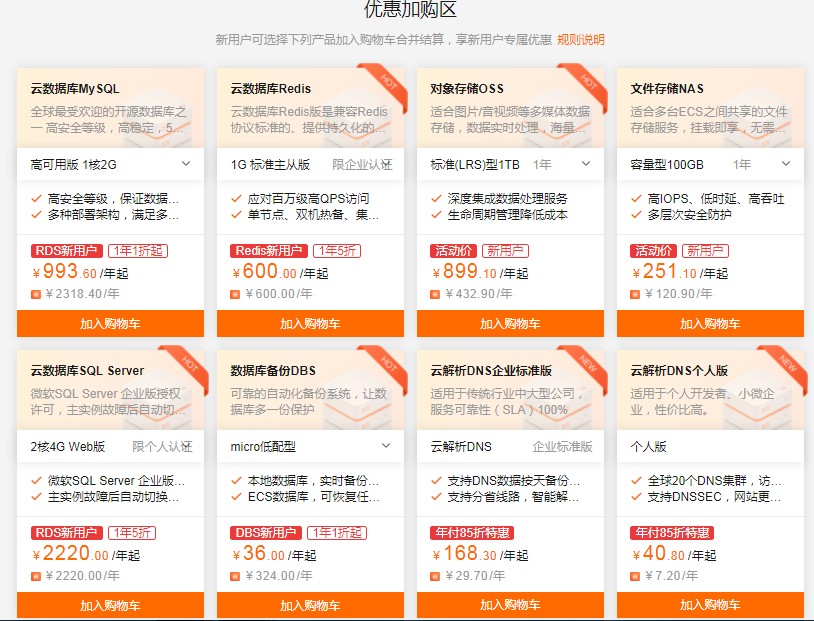
Task: Click the 个人版 spec text
Action: coord(648,447)
